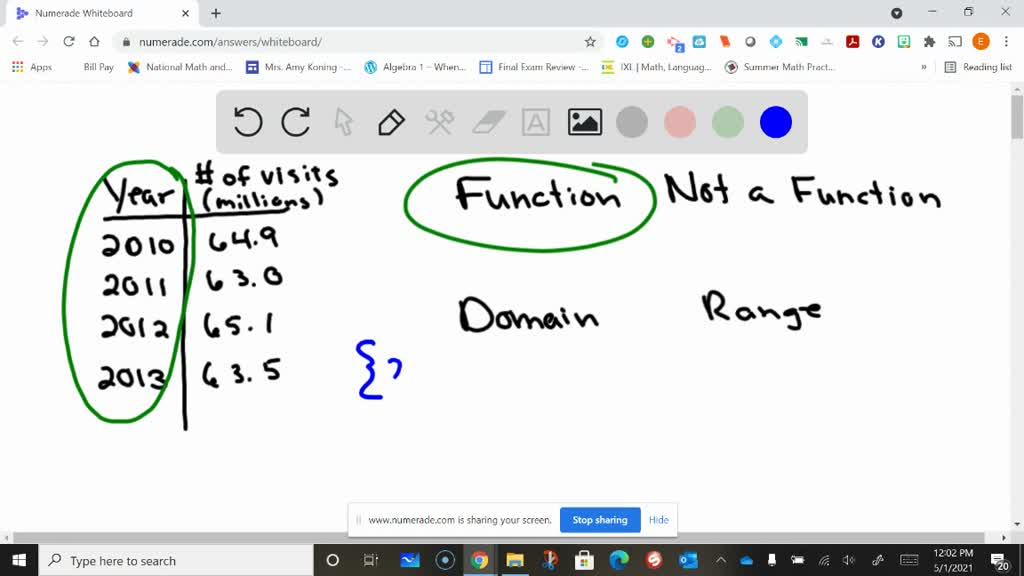1024x576 pixels.
Task: Click the Undo arrow on the whiteboard toolbar
Action: (248, 121)
